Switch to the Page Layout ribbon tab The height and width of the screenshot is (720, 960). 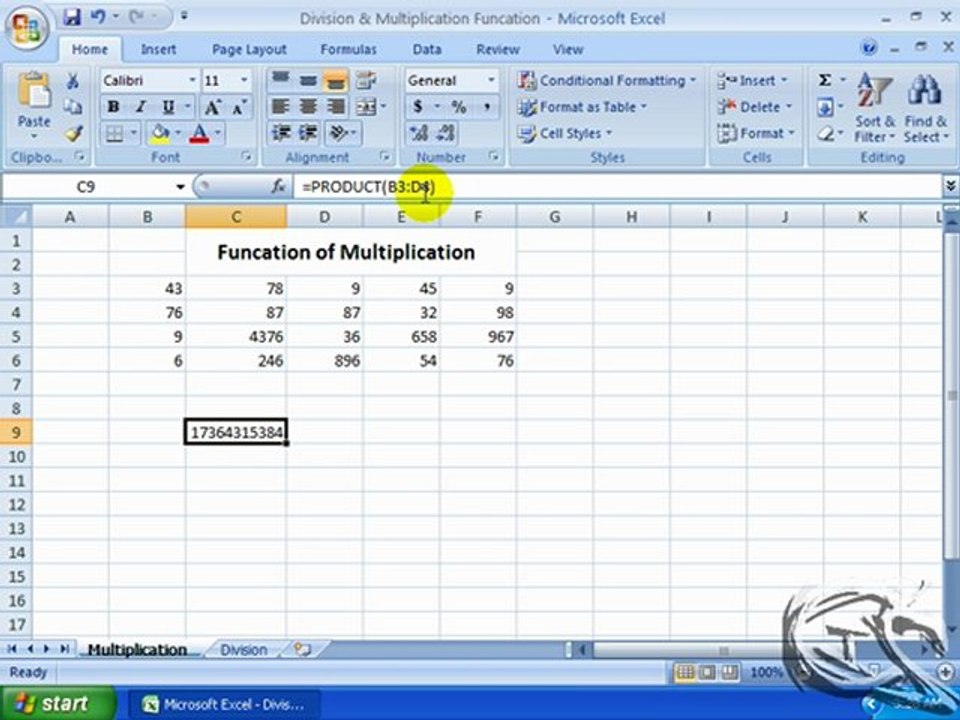click(x=249, y=50)
